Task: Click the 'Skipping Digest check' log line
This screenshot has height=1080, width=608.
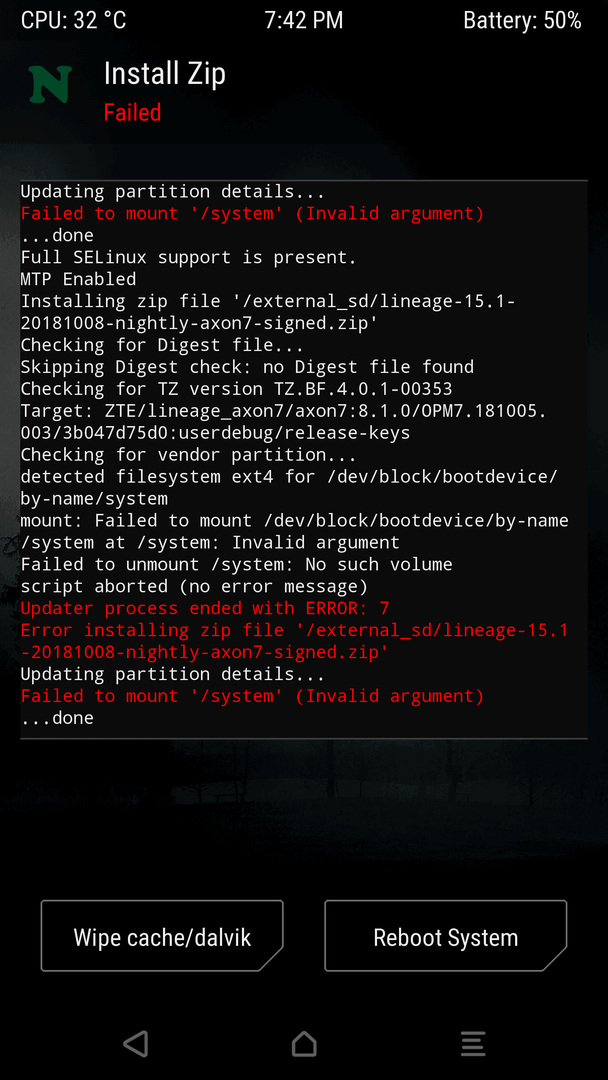Action: pos(247,366)
